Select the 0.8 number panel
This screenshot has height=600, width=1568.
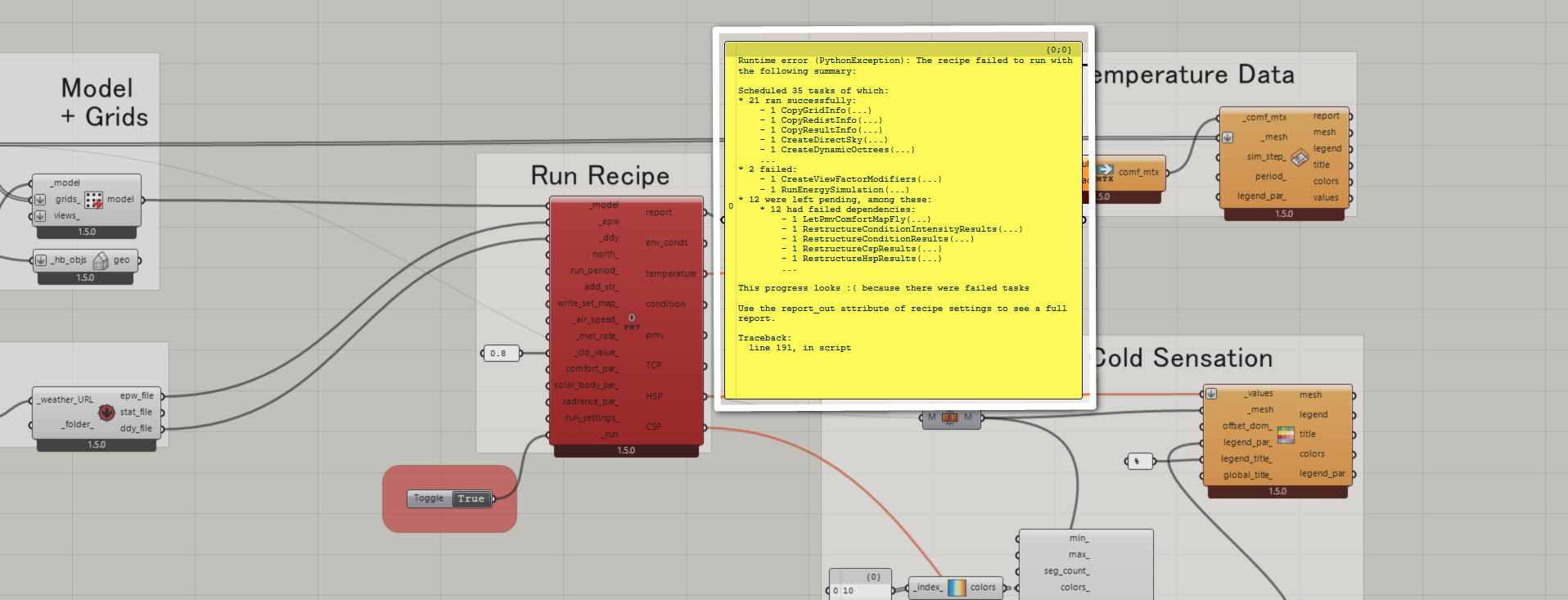tap(499, 354)
